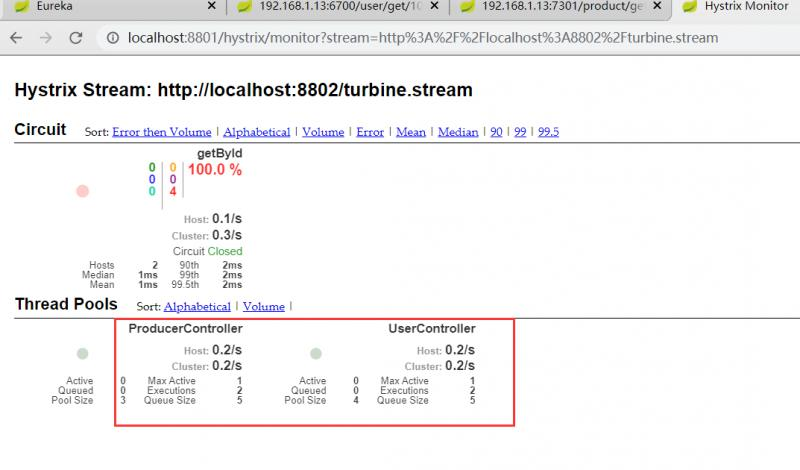Click the Thread Pools section heading
The height and width of the screenshot is (470, 800).
[x=66, y=304]
